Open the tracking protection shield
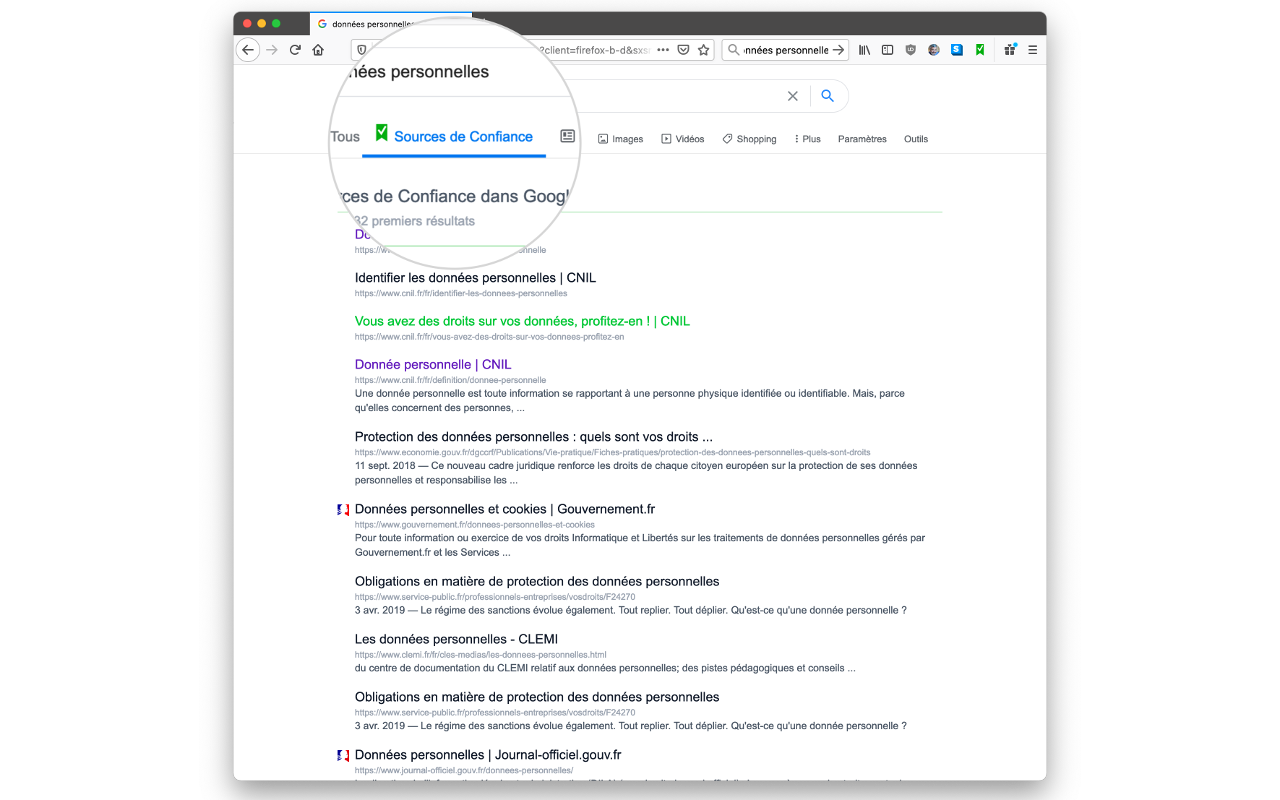The width and height of the screenshot is (1280, 800). [x=361, y=50]
